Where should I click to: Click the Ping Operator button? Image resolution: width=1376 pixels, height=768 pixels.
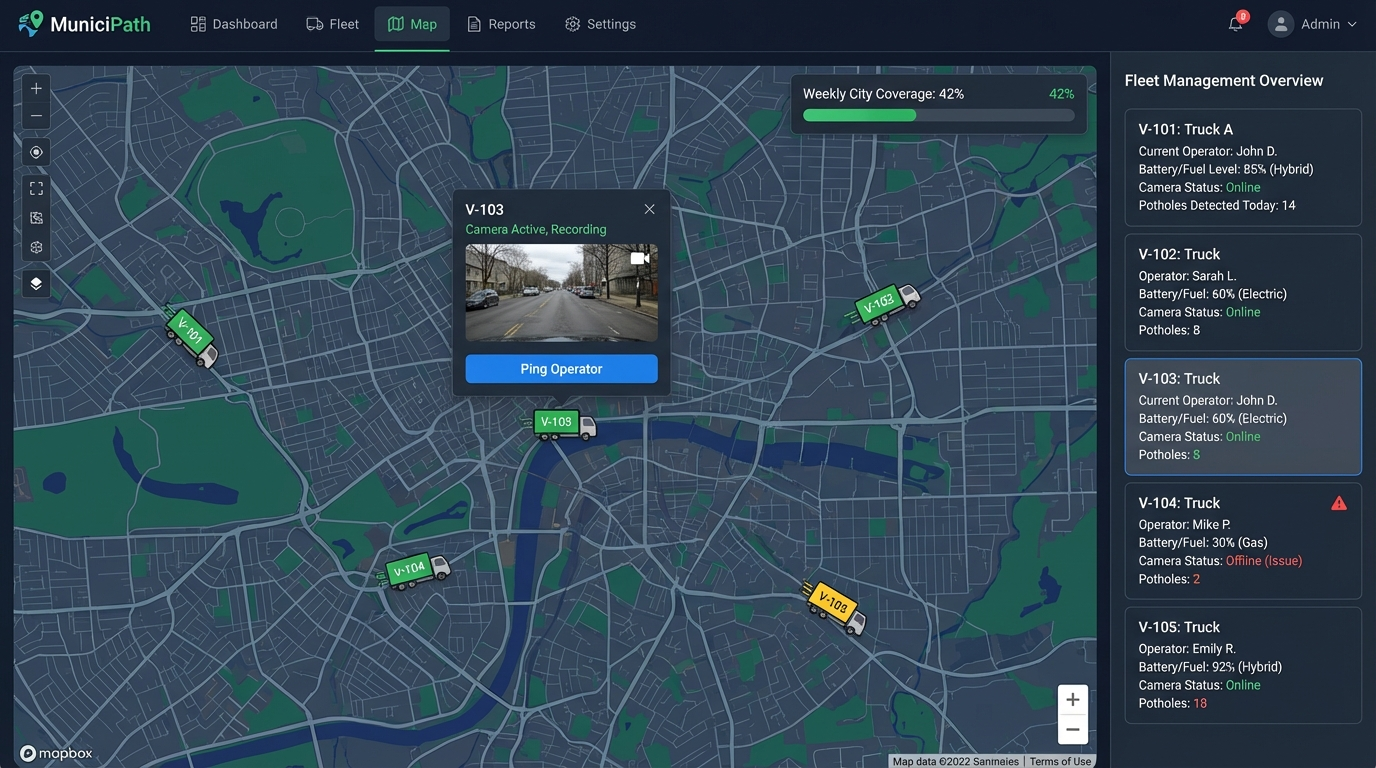pyautogui.click(x=560, y=368)
